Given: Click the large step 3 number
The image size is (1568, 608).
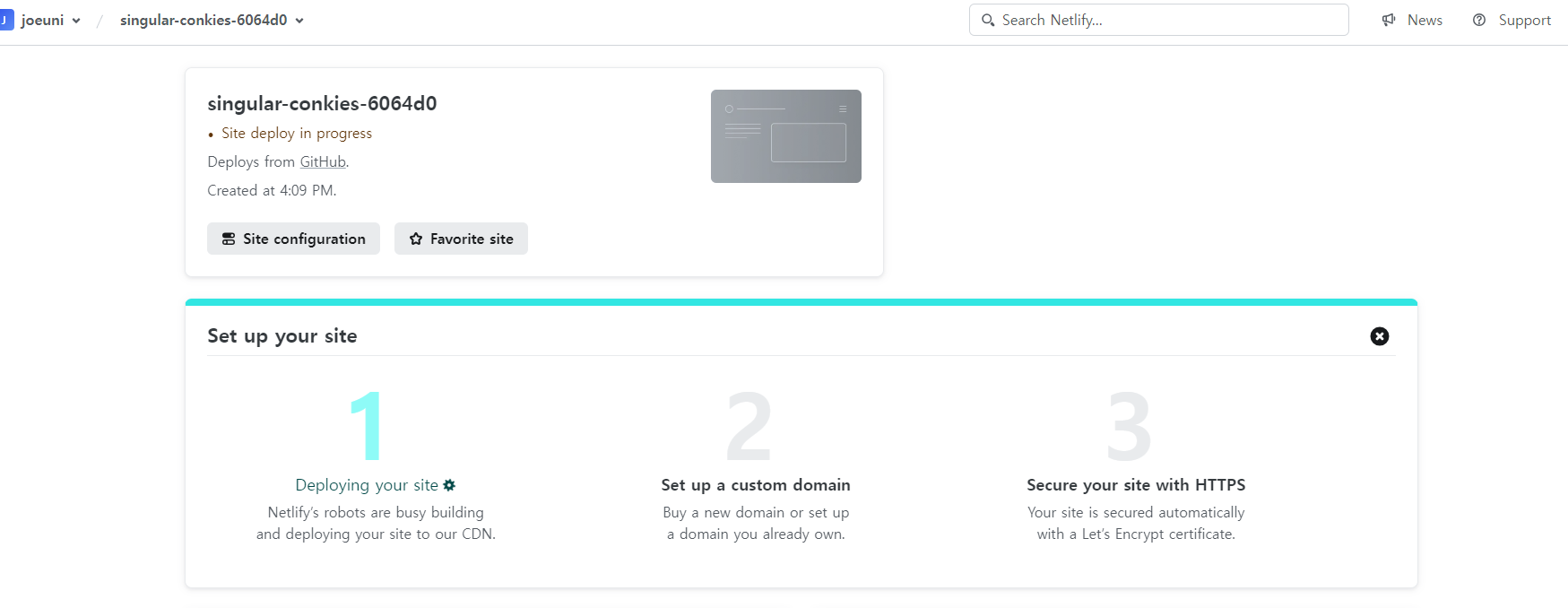Looking at the screenshot, I should click(1130, 426).
